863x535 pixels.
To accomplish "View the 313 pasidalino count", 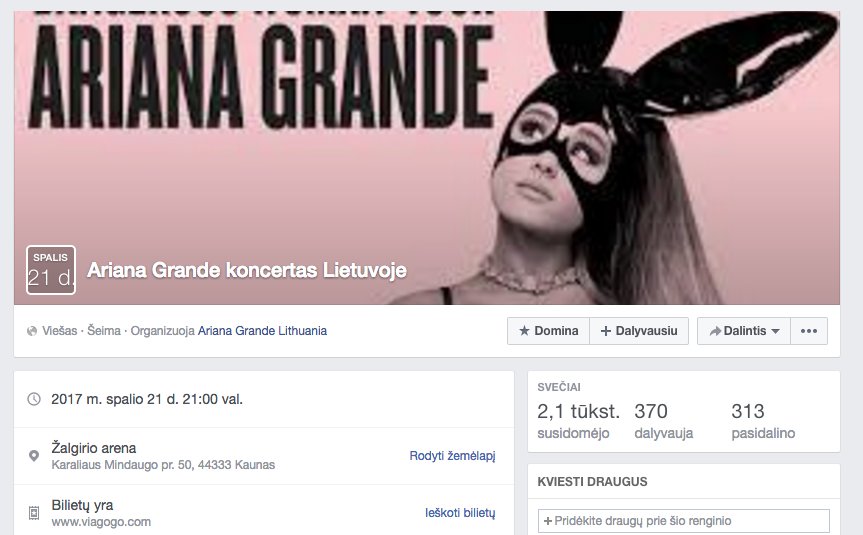I will [763, 421].
